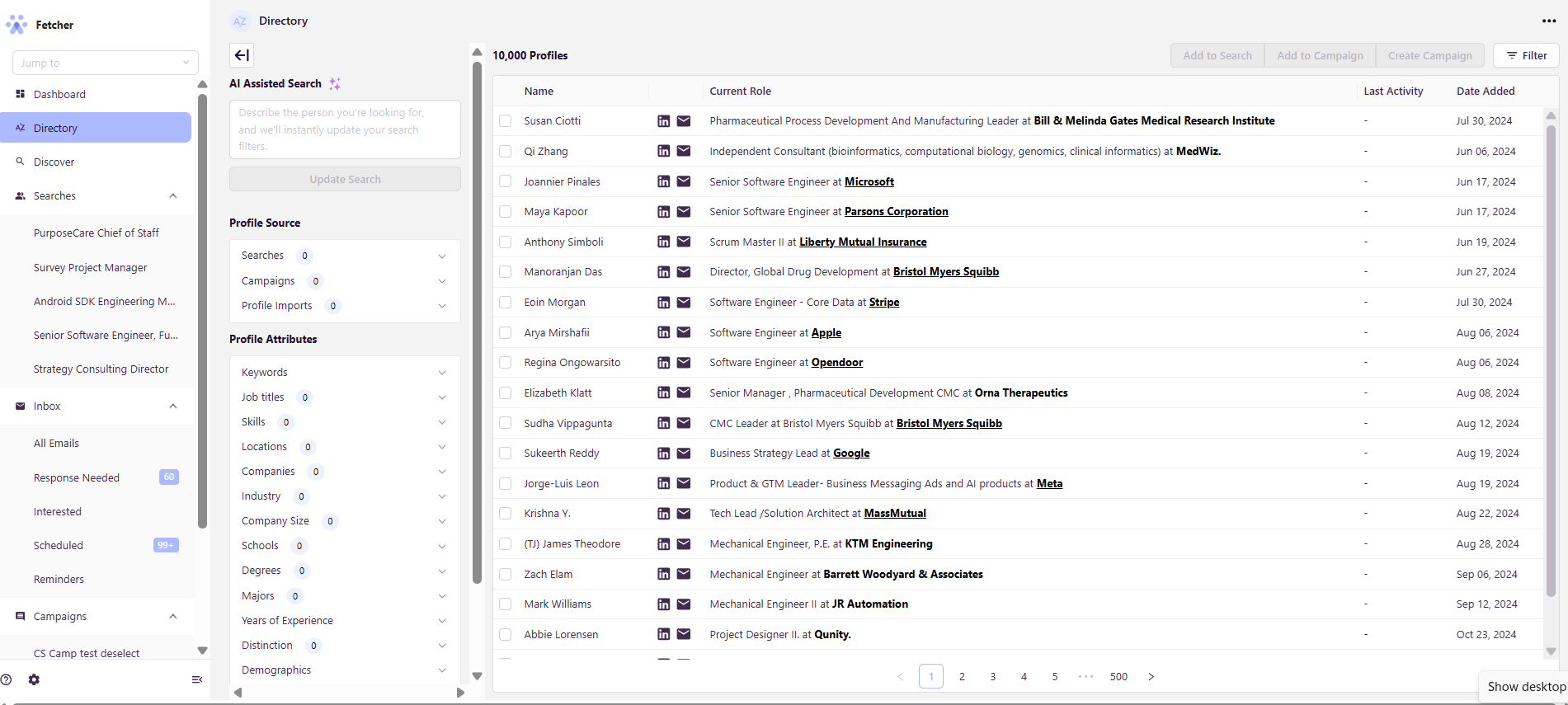The height and width of the screenshot is (705, 1568).
Task: Open Zach Elam's LinkedIn icon
Action: pyautogui.click(x=663, y=574)
